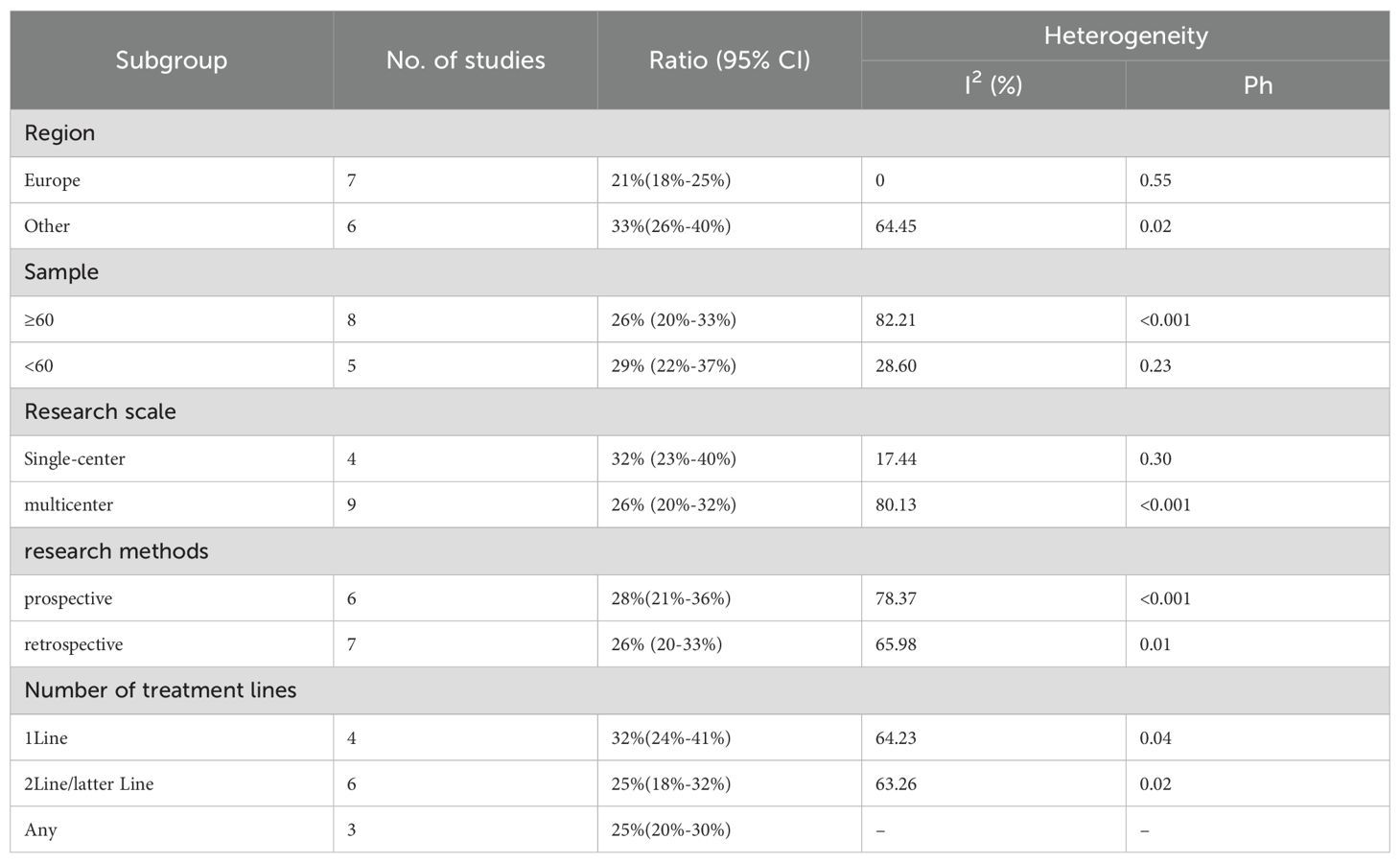This screenshot has height=863, width=1400.
Task: Click the Ratio (95% CI) header
Action: (x=730, y=60)
